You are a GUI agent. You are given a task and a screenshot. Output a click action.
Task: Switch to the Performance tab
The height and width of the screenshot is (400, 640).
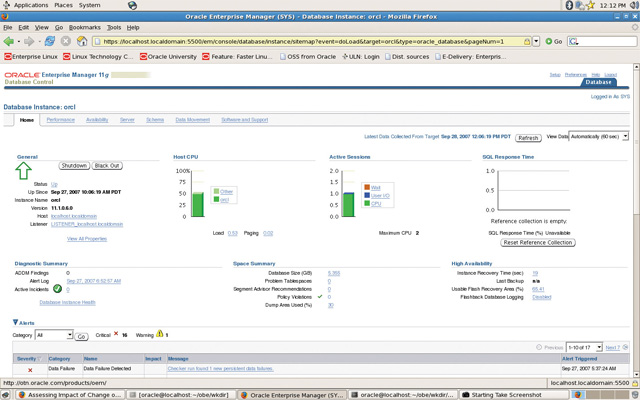[x=60, y=120]
